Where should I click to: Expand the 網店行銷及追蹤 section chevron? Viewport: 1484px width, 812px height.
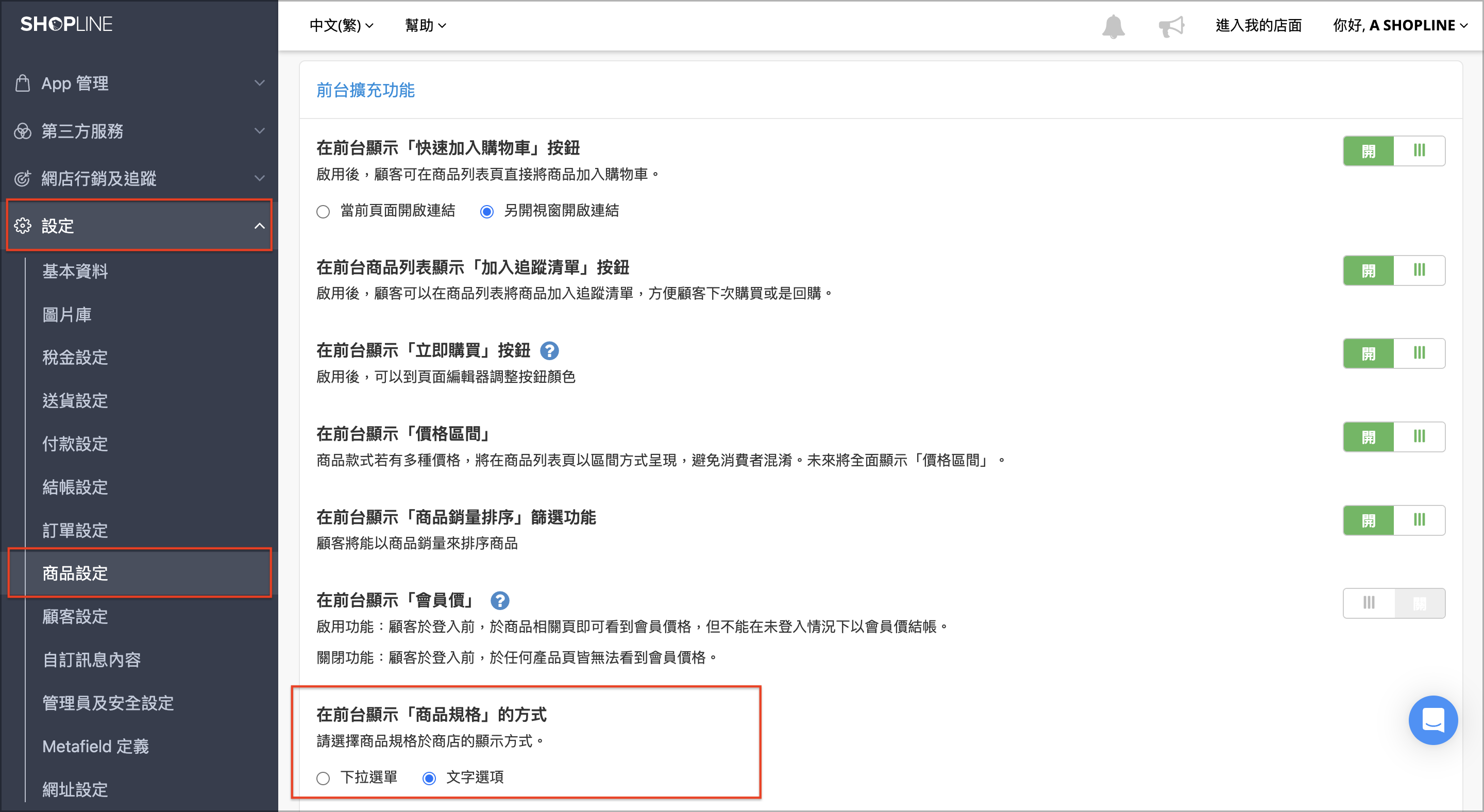point(260,178)
